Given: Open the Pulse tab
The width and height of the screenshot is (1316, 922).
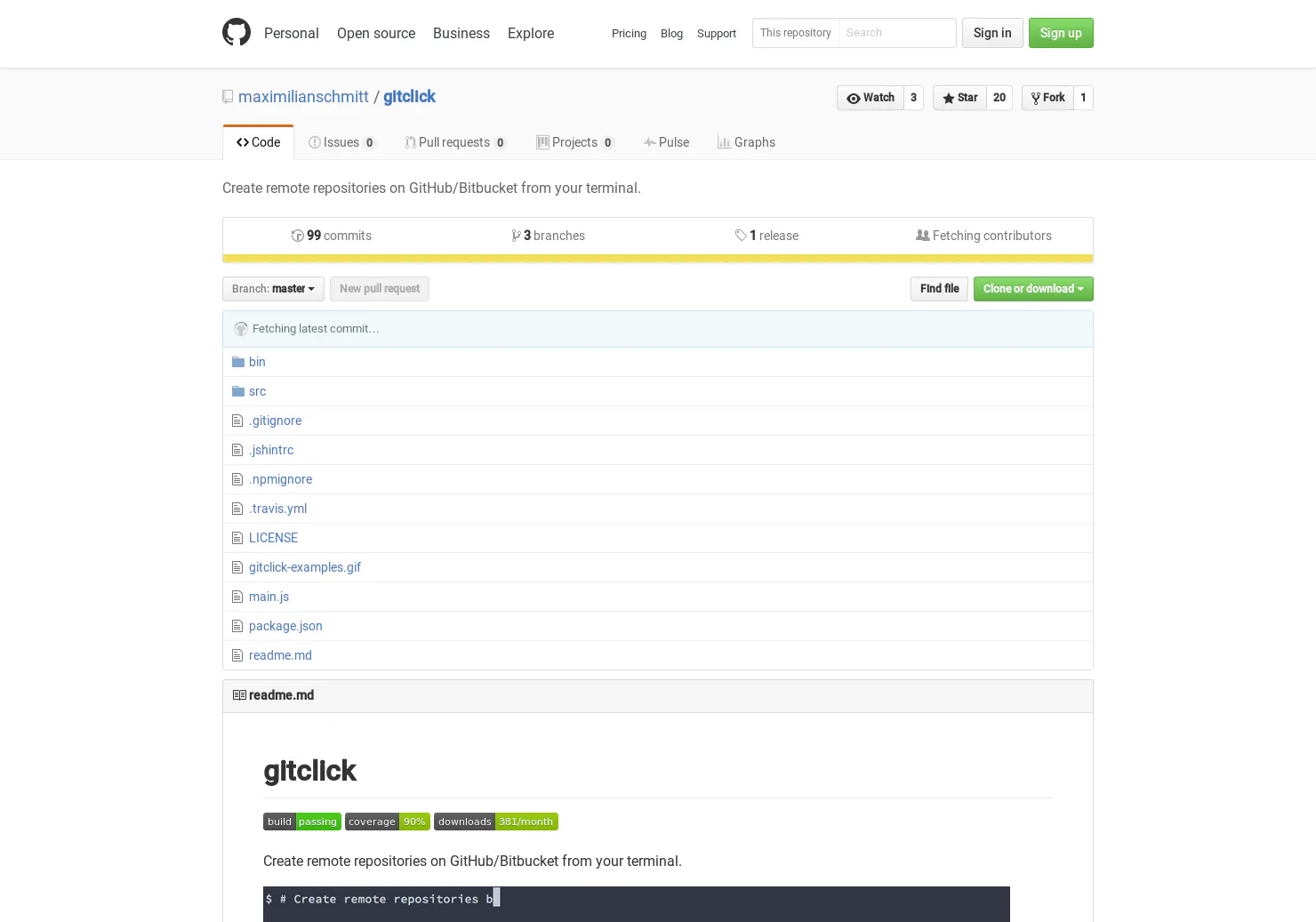Looking at the screenshot, I should 667,142.
